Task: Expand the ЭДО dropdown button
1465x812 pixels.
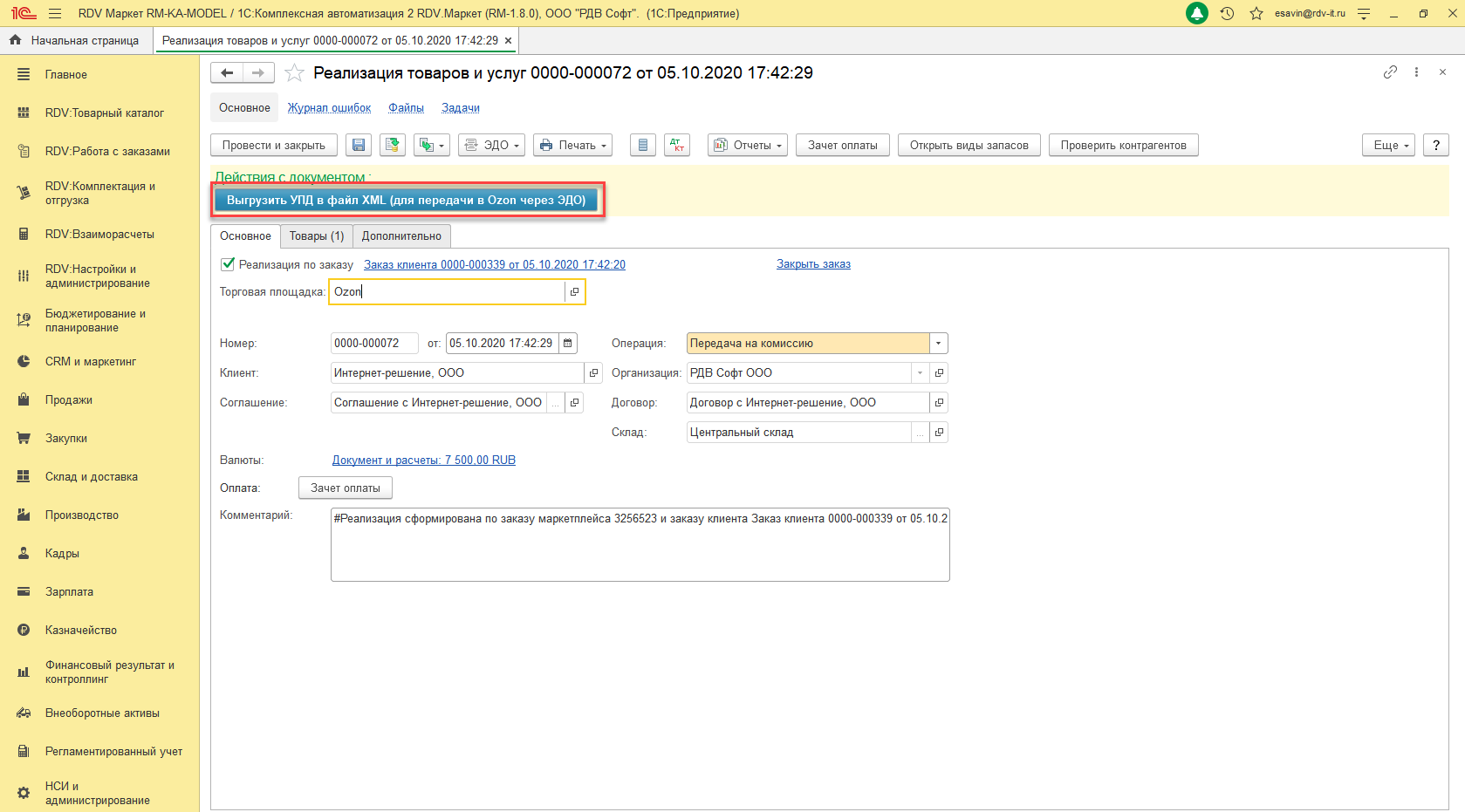Action: coord(492,146)
